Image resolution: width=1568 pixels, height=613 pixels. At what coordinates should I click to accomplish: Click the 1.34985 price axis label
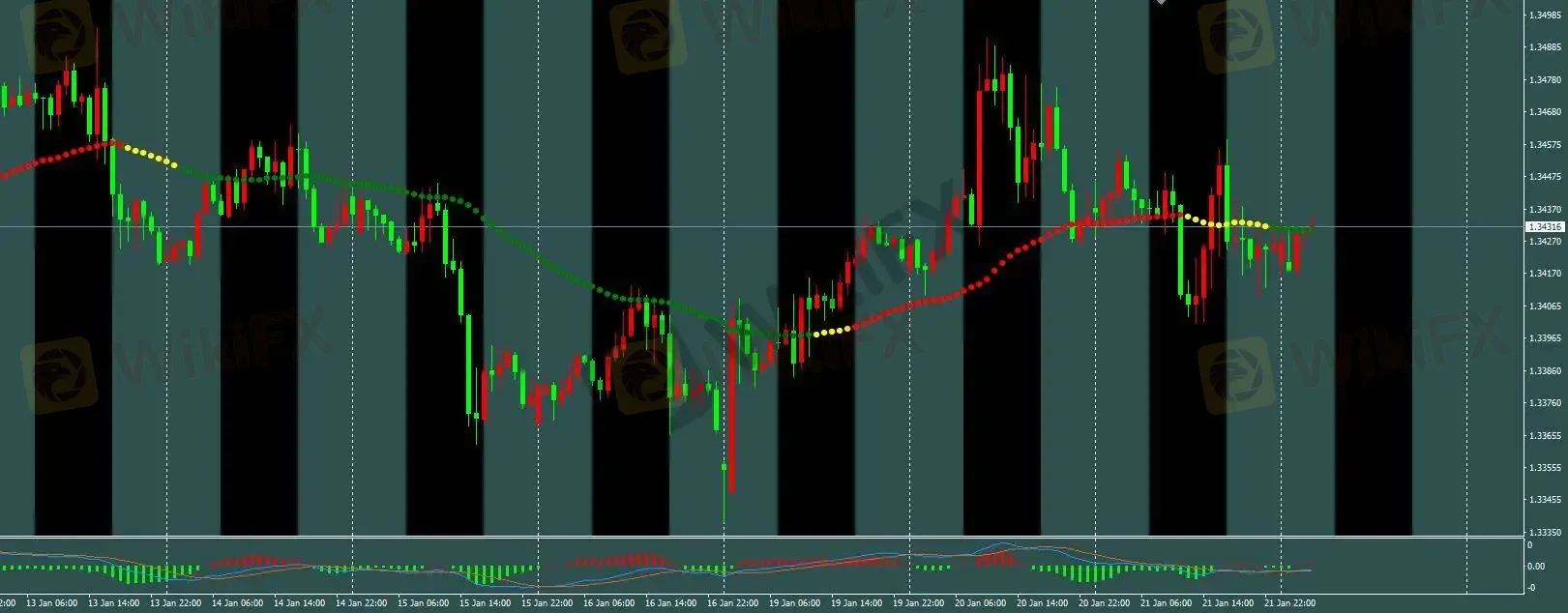[1546, 15]
